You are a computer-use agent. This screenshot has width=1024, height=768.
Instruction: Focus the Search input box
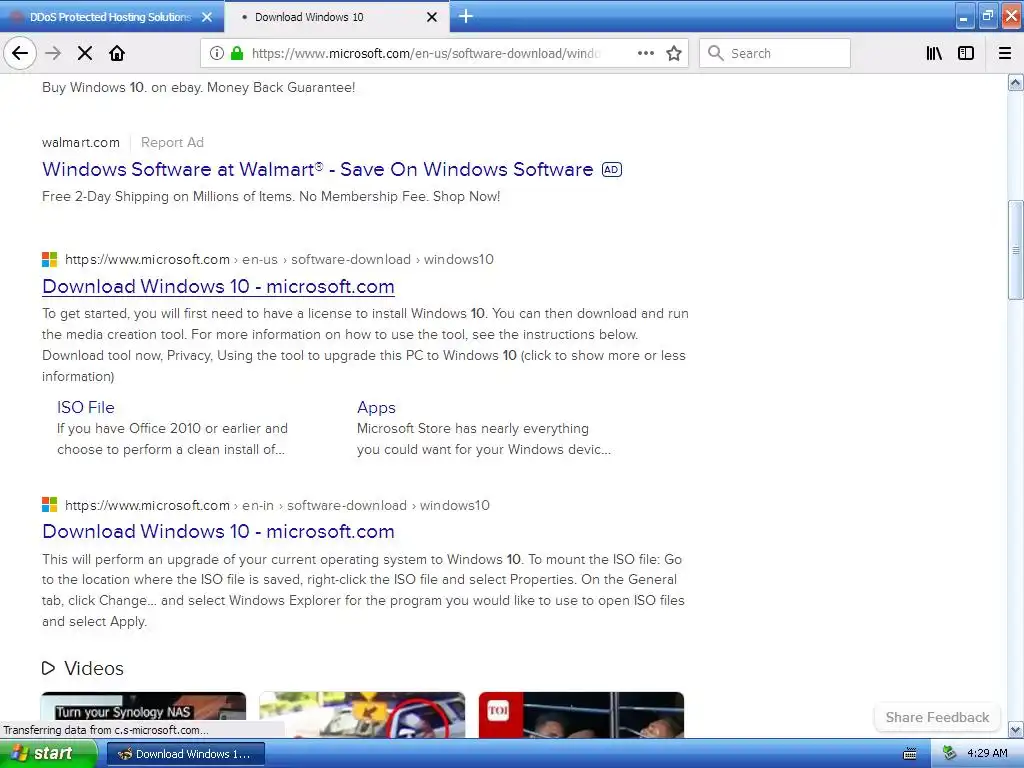tap(775, 54)
